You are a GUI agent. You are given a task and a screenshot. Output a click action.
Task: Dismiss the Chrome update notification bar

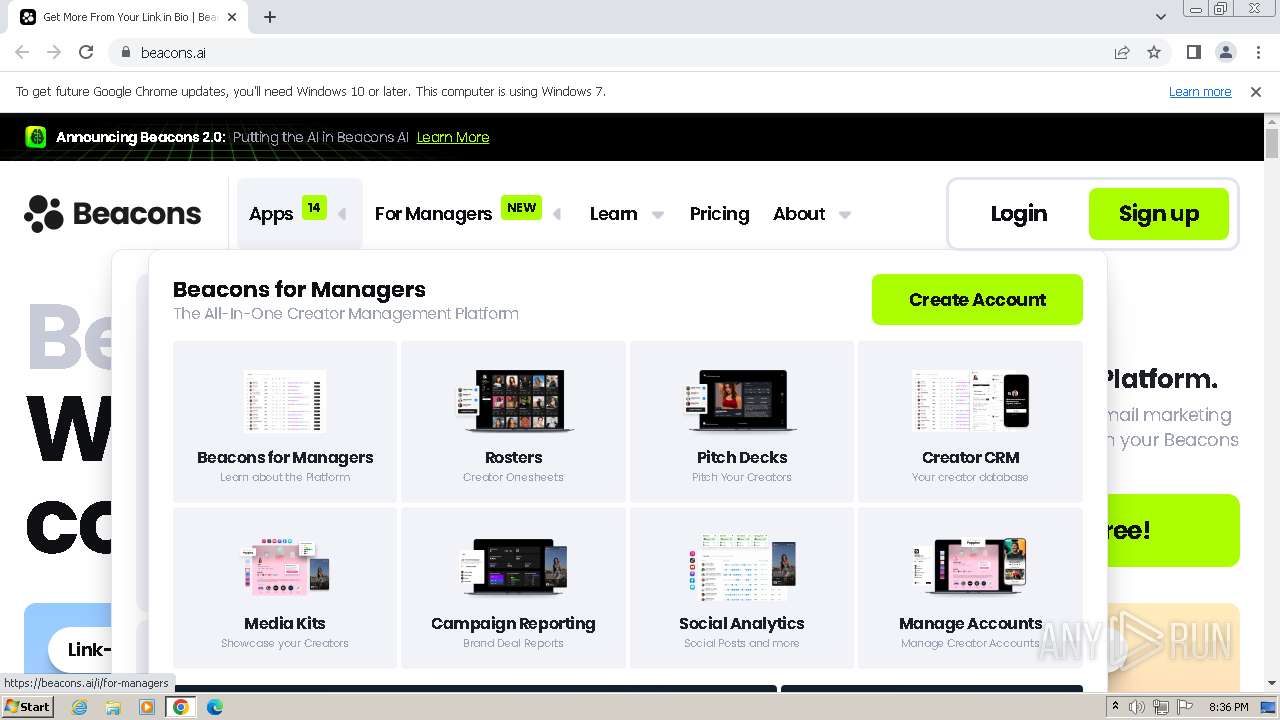coord(1256,92)
